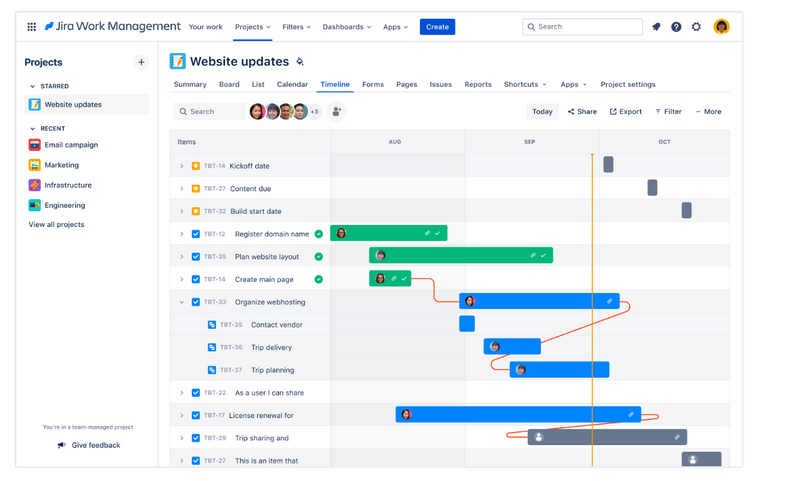Viewport: 800px width, 481px height.
Task: Switch to the Board tab
Action: (229, 85)
